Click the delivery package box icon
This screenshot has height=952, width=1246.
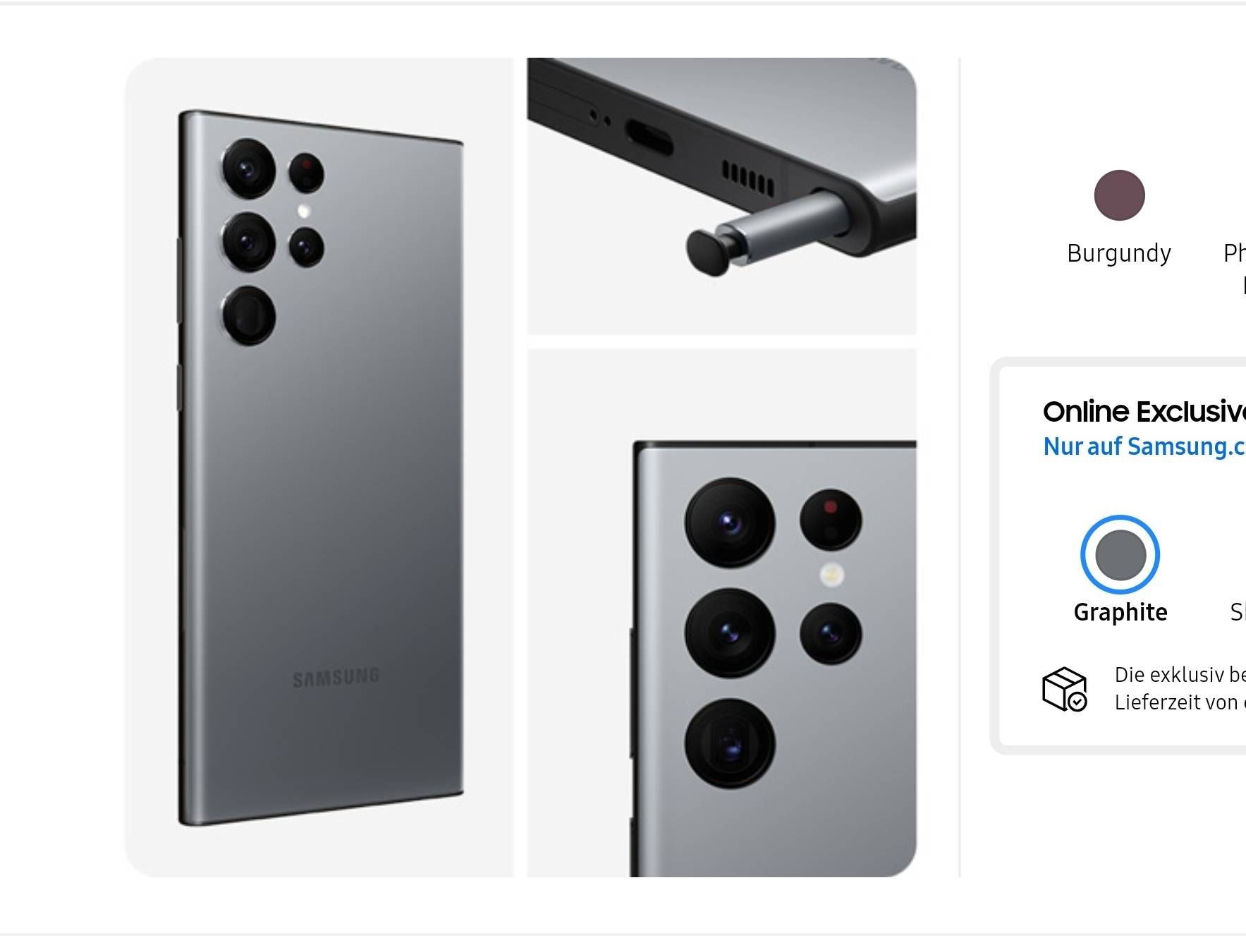1065,689
